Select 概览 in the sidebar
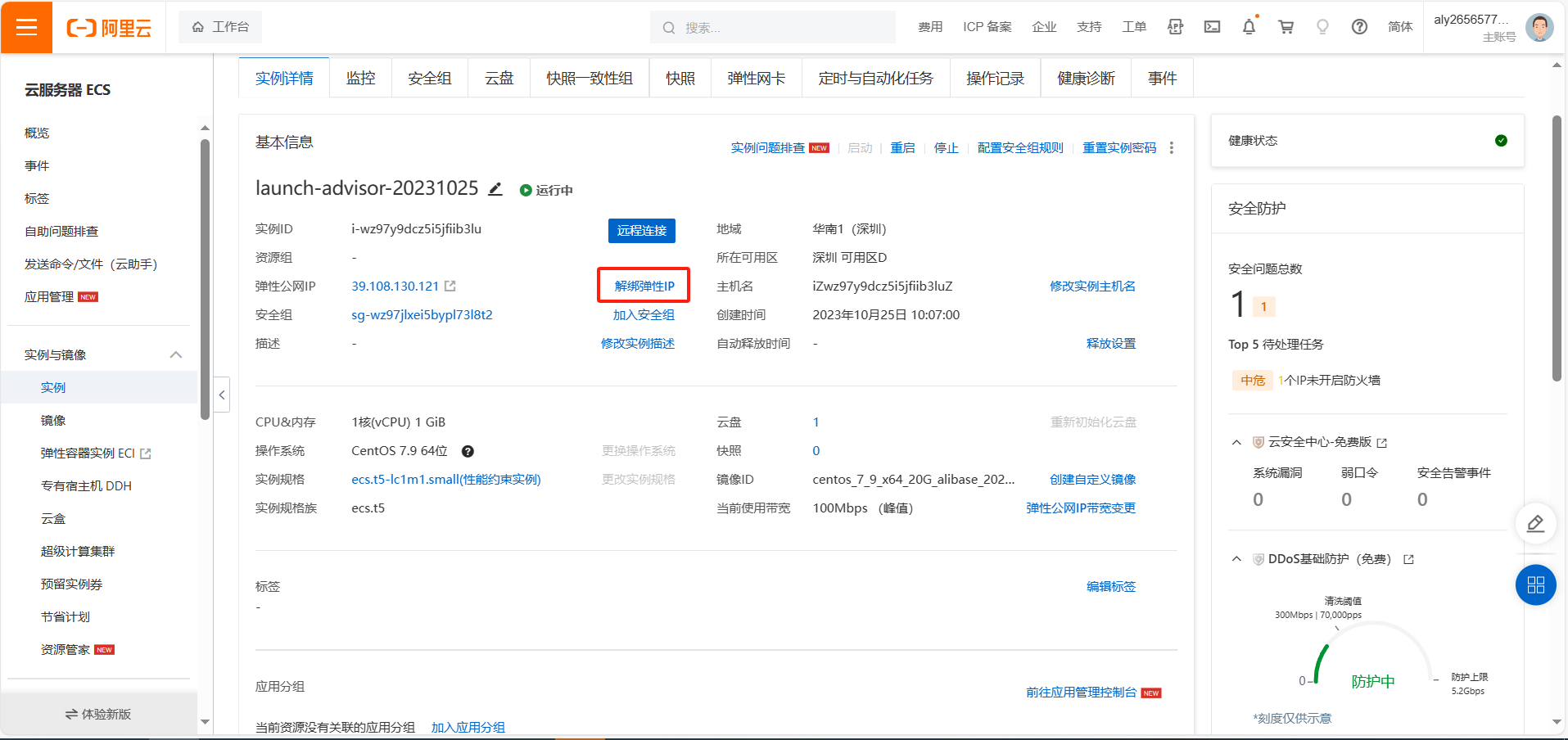 tap(37, 133)
